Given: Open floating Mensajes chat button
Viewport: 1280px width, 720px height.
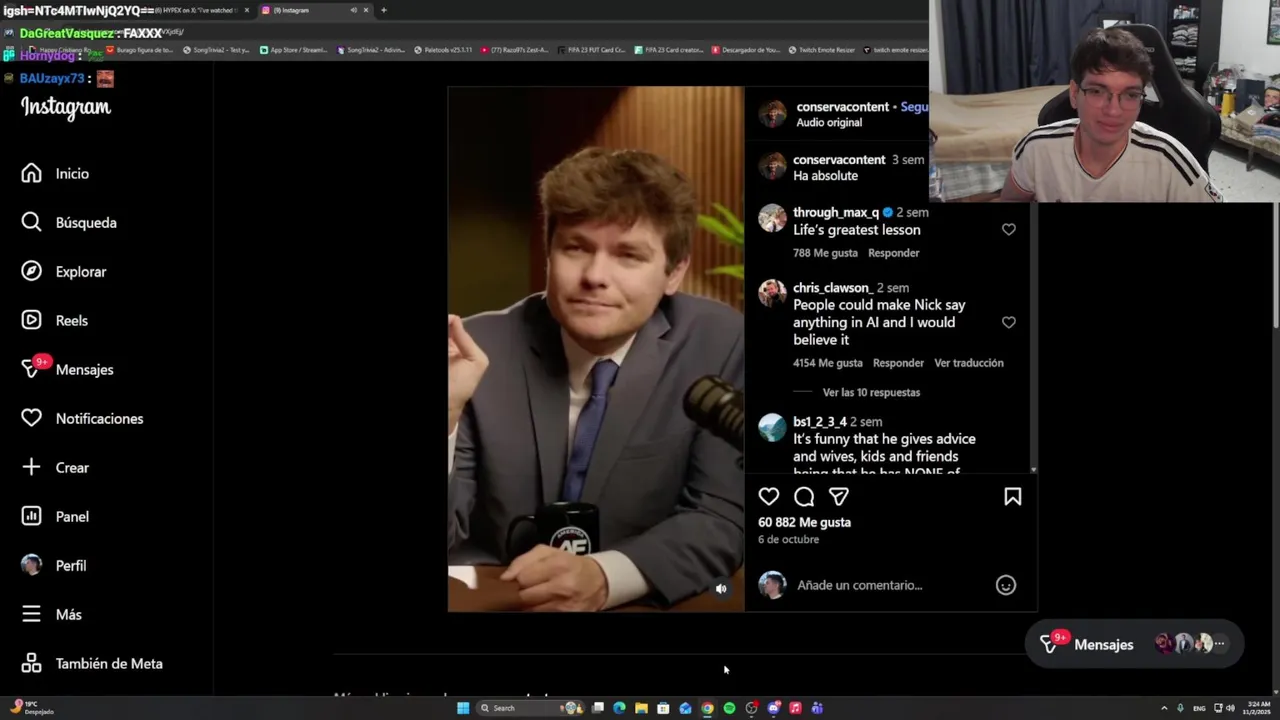Looking at the screenshot, I should point(1134,645).
